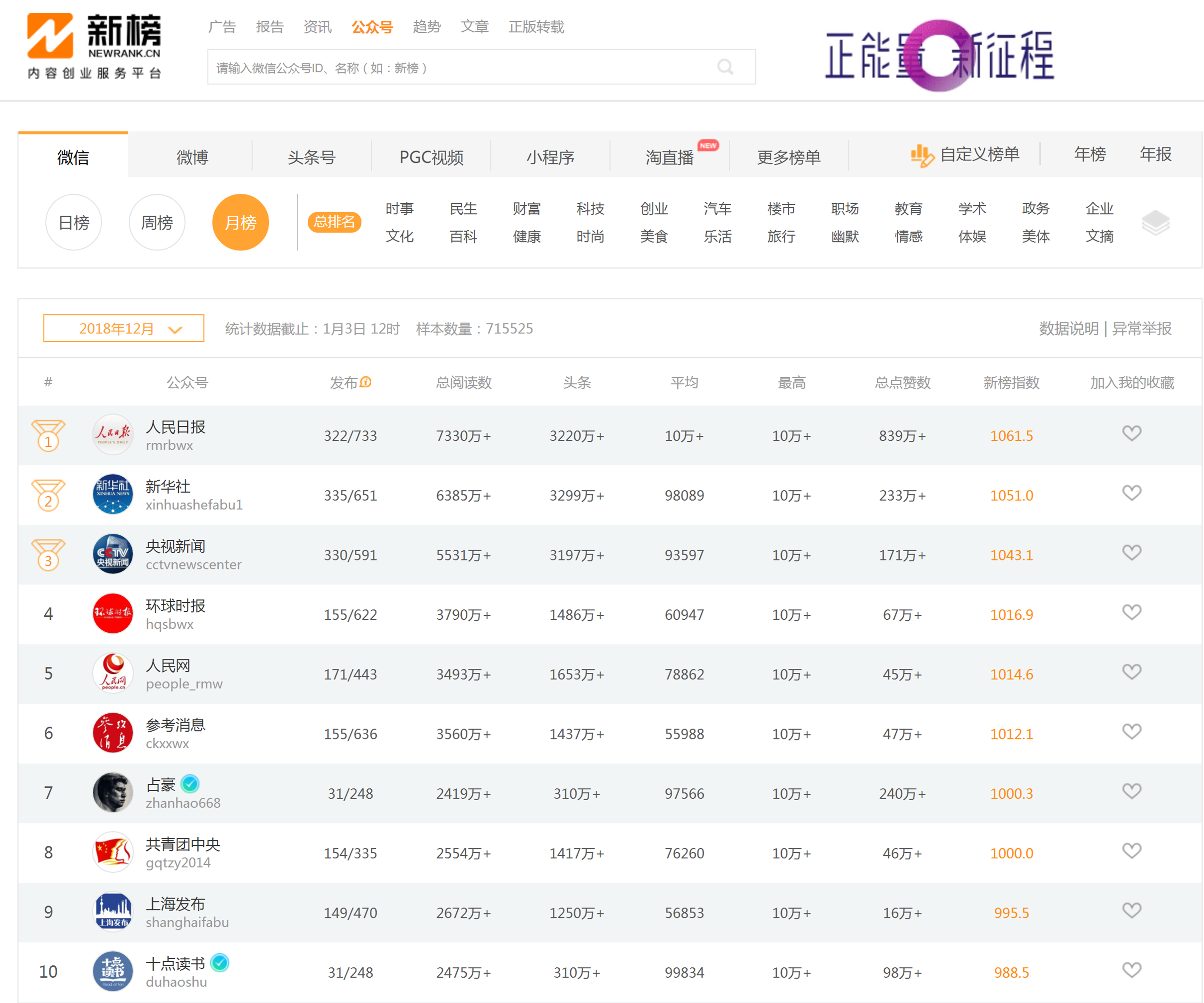The height and width of the screenshot is (1003, 1204).
Task: Toggle heart favorite for 占豪
Action: pos(1131,791)
